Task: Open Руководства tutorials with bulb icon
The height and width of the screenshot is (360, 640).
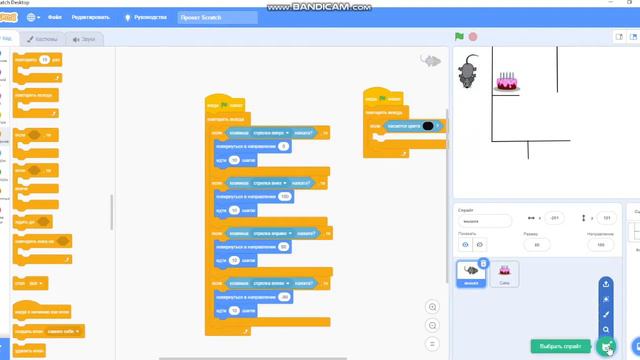Action: click(x=146, y=17)
